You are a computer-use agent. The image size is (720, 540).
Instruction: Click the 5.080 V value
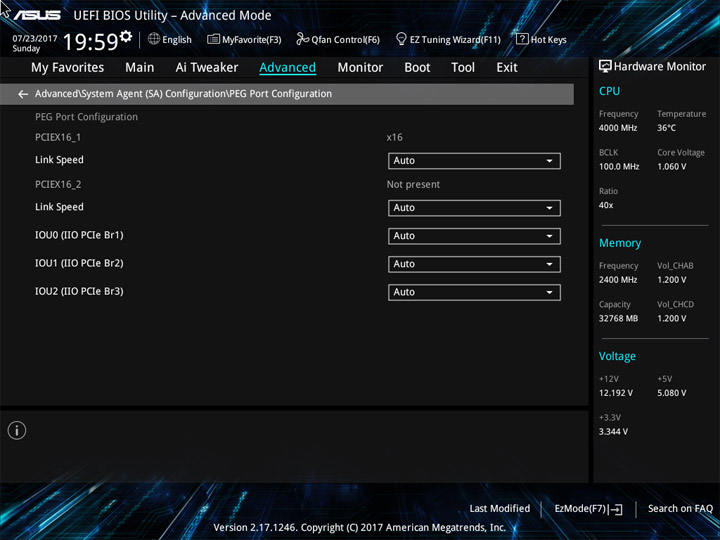click(x=672, y=393)
